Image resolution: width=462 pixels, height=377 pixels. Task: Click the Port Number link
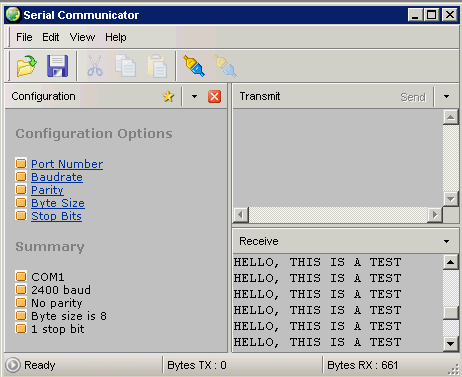pos(67,164)
